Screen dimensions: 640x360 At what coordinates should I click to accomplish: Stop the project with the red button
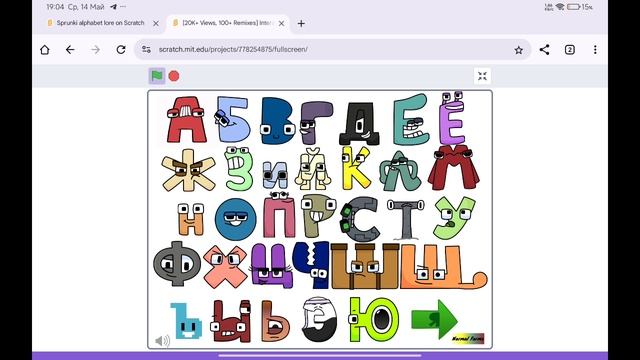click(x=174, y=76)
